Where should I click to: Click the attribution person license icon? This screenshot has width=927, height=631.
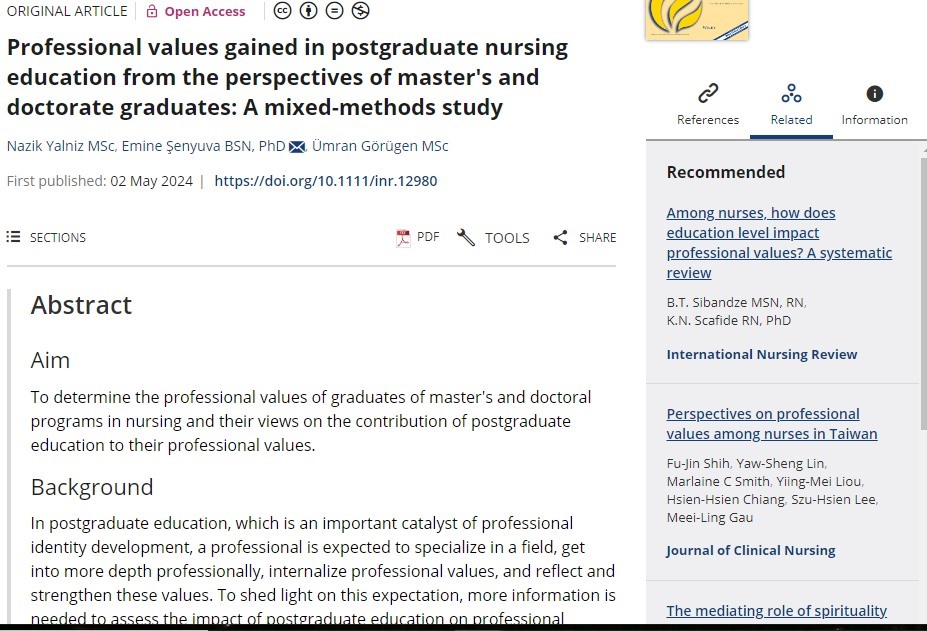tap(310, 11)
